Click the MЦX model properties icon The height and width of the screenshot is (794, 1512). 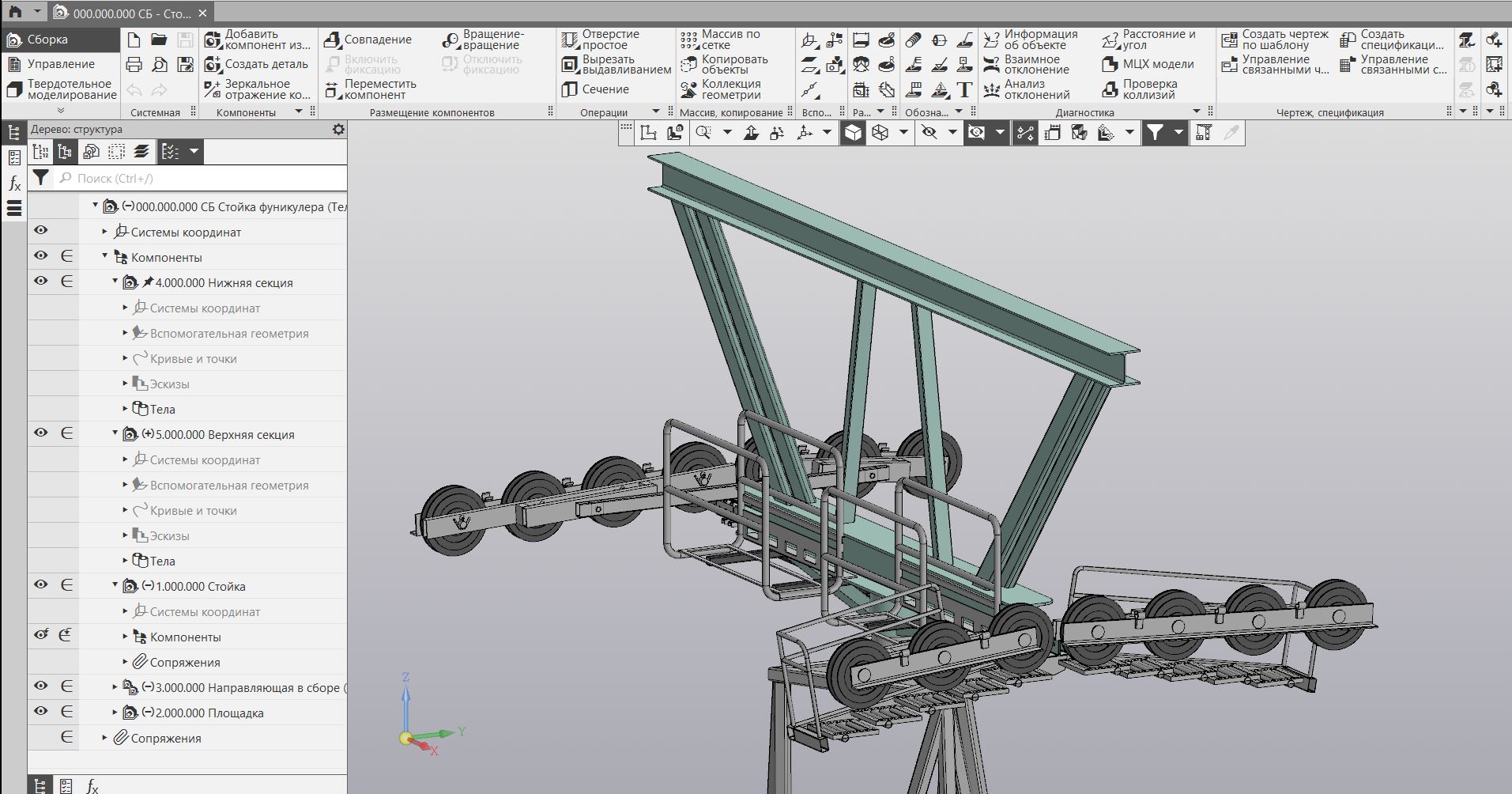[x=1110, y=64]
